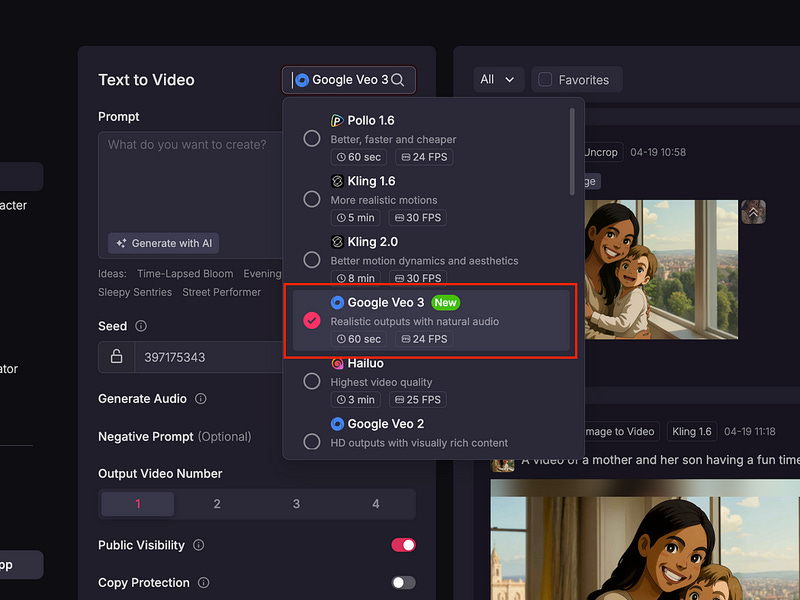
Task: Use the Street Performer idea
Action: [x=221, y=292]
